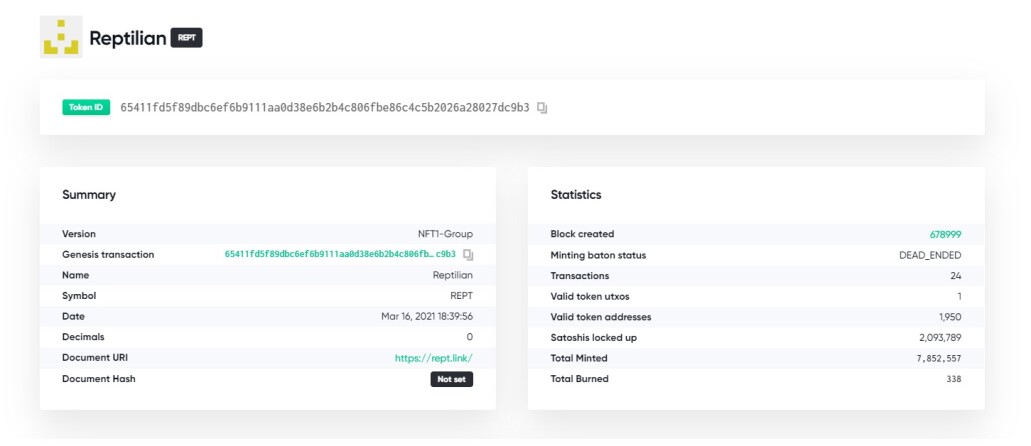Screen dimensions: 1031x446
Task: Open block 678999 link
Action: pos(946,234)
